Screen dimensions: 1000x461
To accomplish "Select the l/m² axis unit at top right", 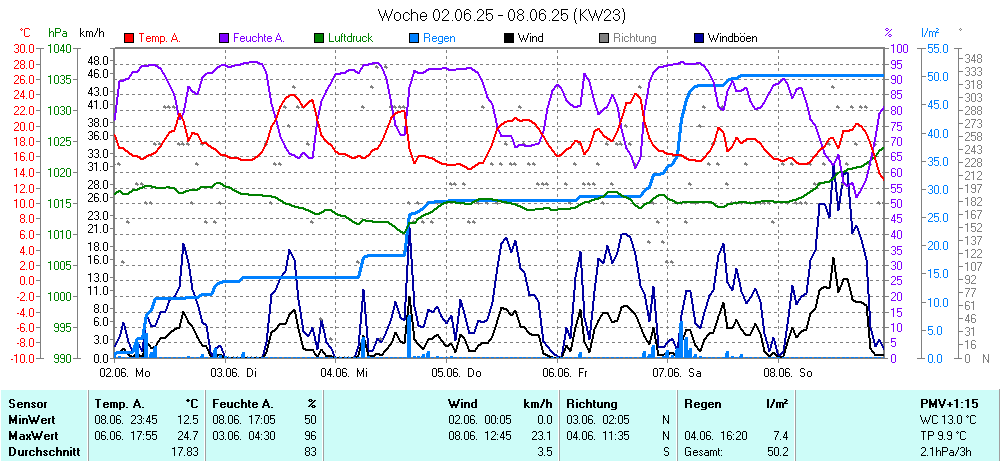I will pos(930,33).
